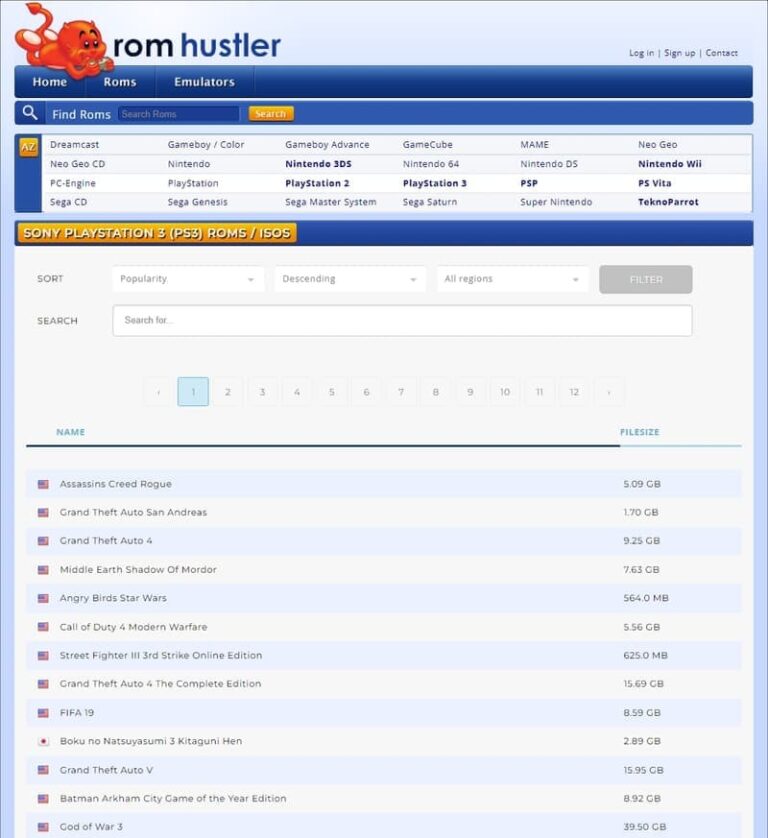Click the Contact link
Image resolution: width=768 pixels, height=838 pixels.
point(722,53)
